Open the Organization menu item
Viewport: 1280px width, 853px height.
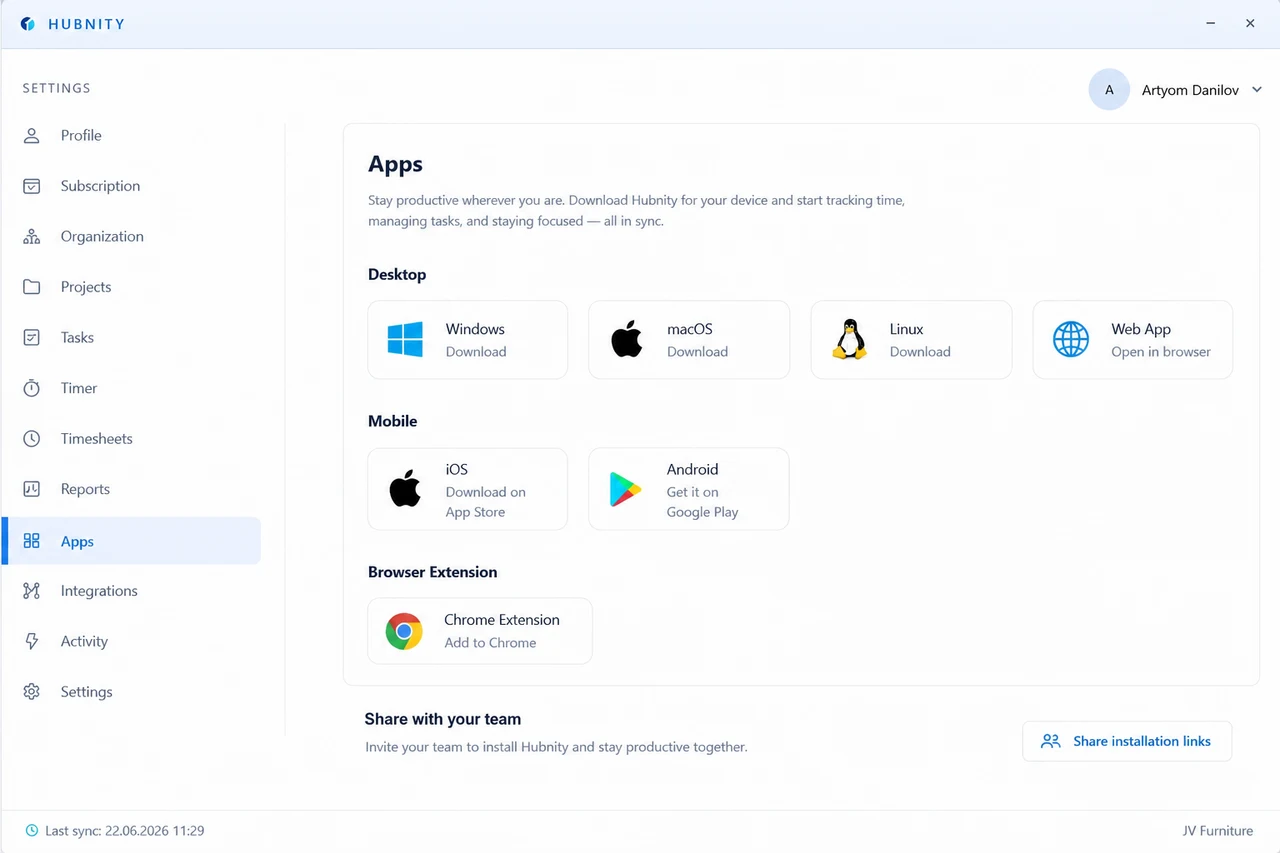click(131, 236)
